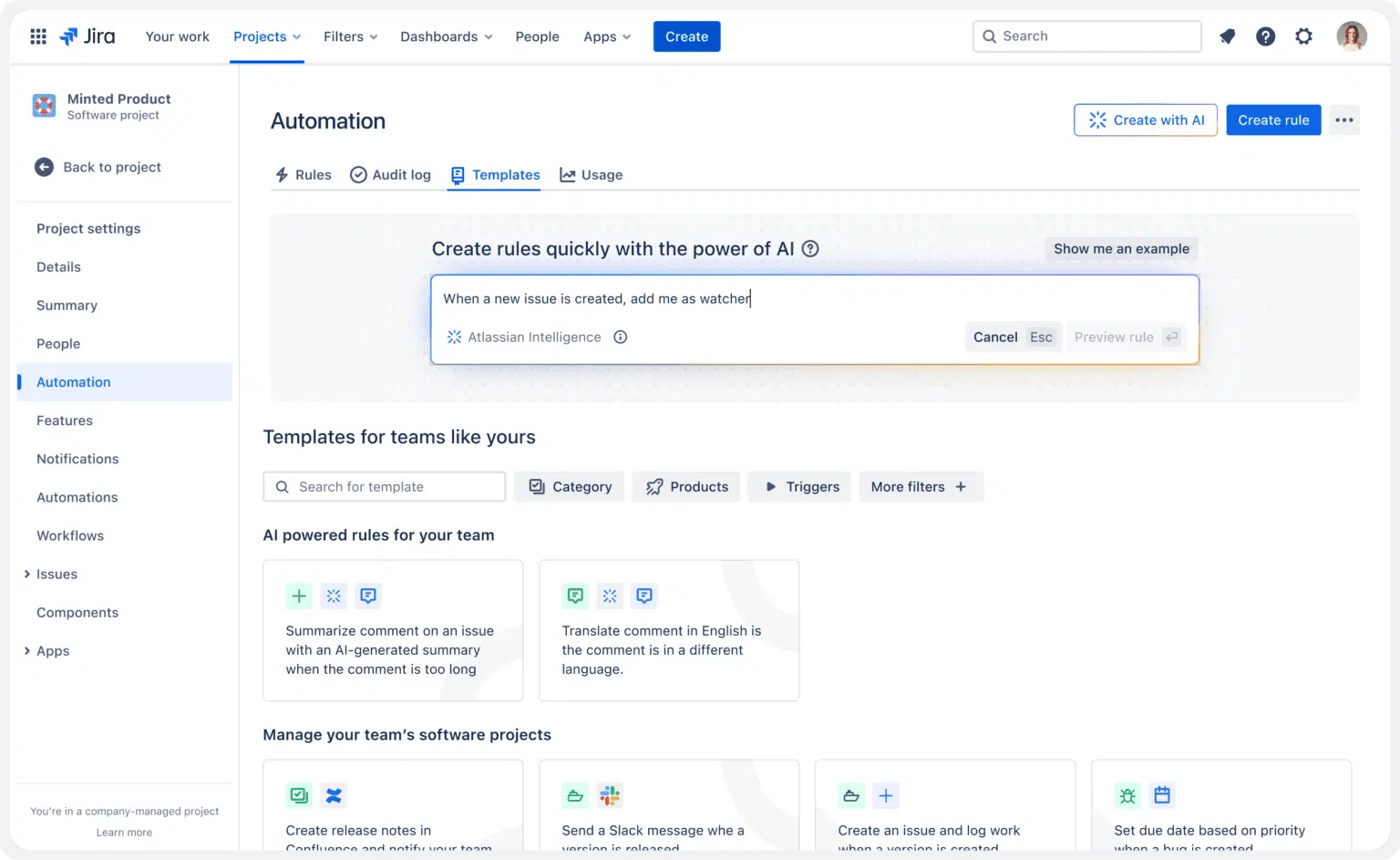The height and width of the screenshot is (860, 1400).
Task: Click the back arrow icon beside Back to project
Action: point(44,167)
